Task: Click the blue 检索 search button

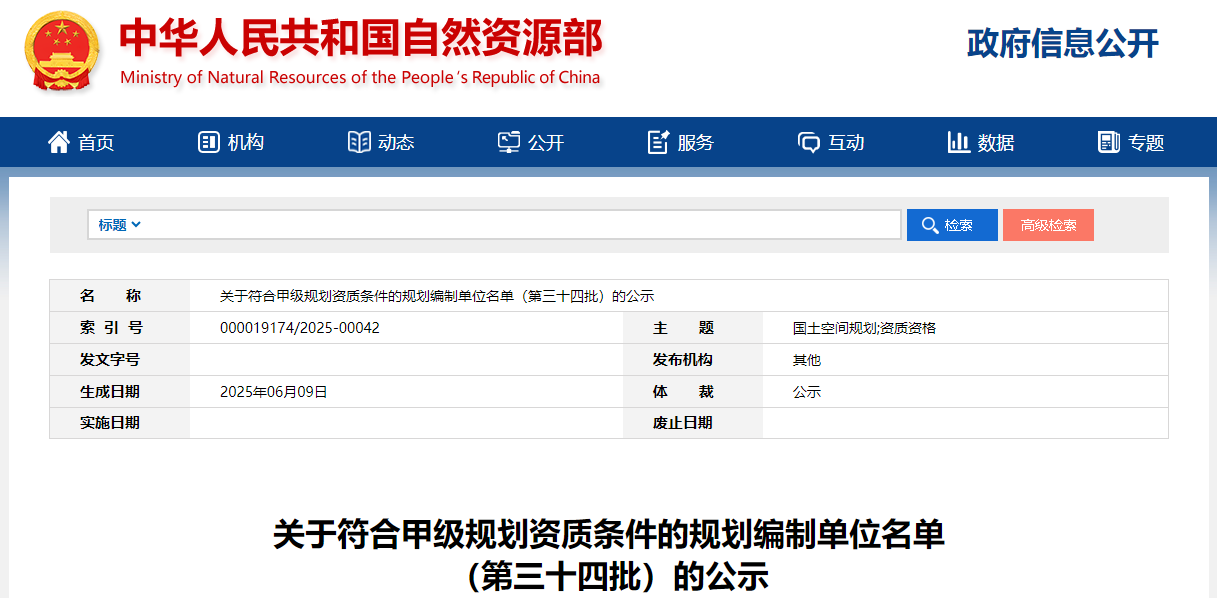Action: 952,225
